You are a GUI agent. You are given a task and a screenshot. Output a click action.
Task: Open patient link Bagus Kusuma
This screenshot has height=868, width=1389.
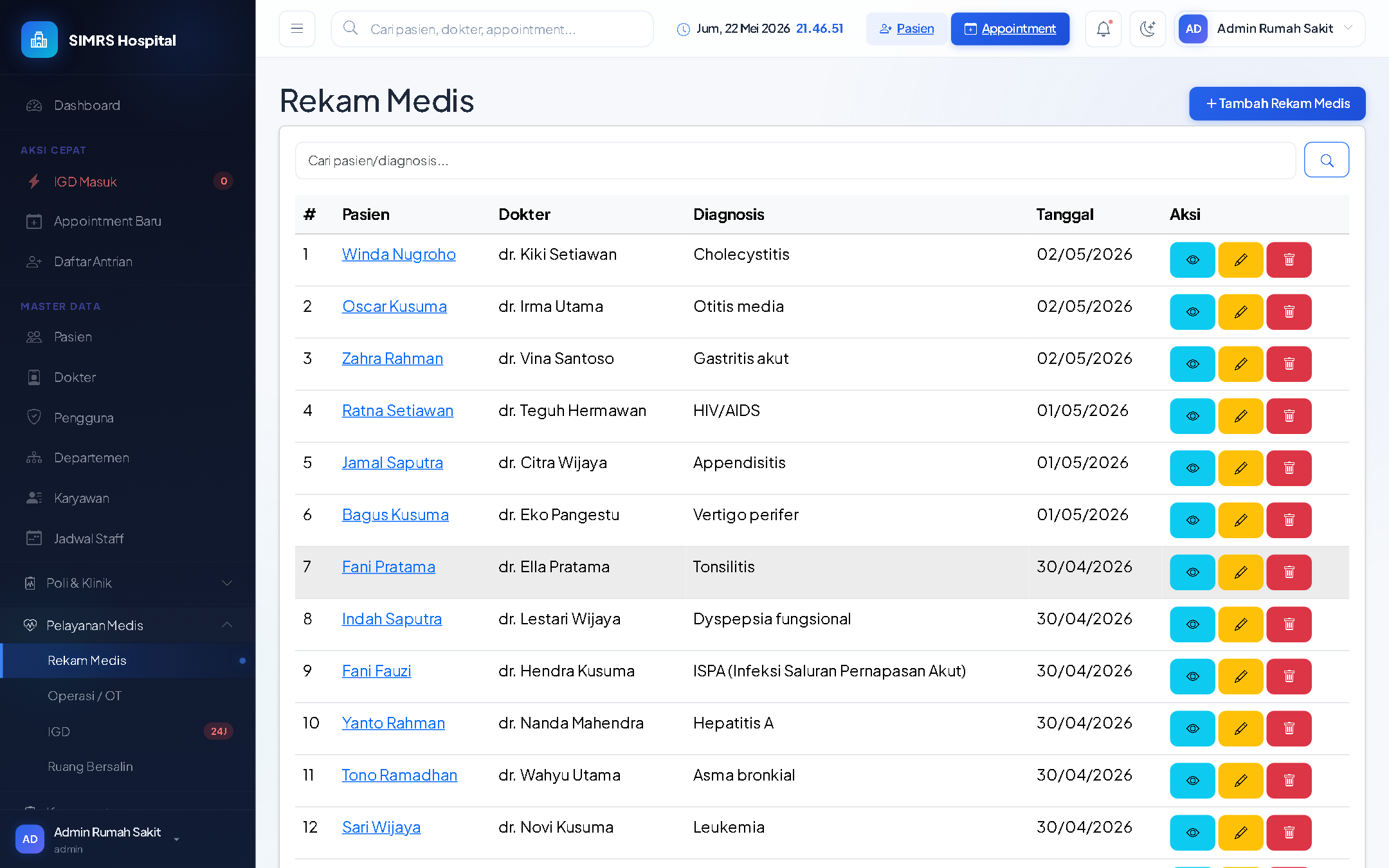[395, 515]
